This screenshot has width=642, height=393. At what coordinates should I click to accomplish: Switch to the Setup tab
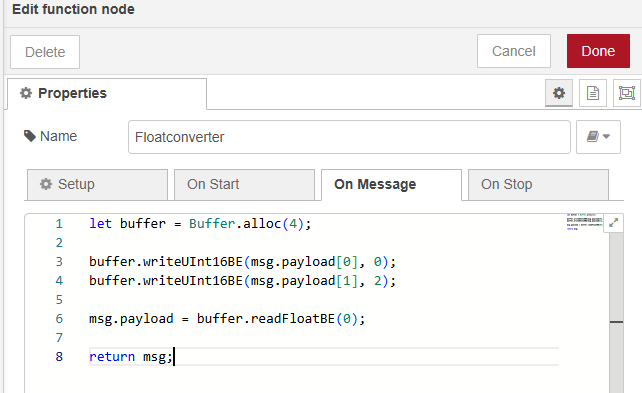[97, 185]
